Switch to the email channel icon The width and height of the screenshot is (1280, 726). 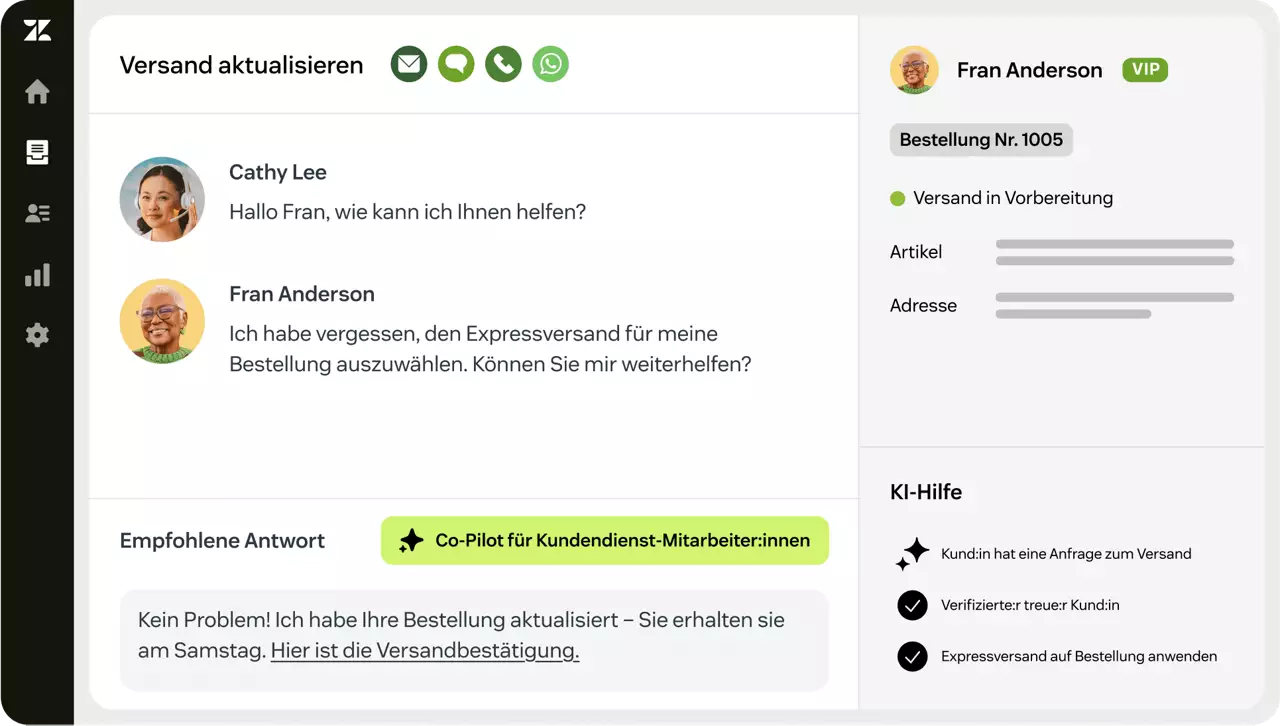click(409, 64)
